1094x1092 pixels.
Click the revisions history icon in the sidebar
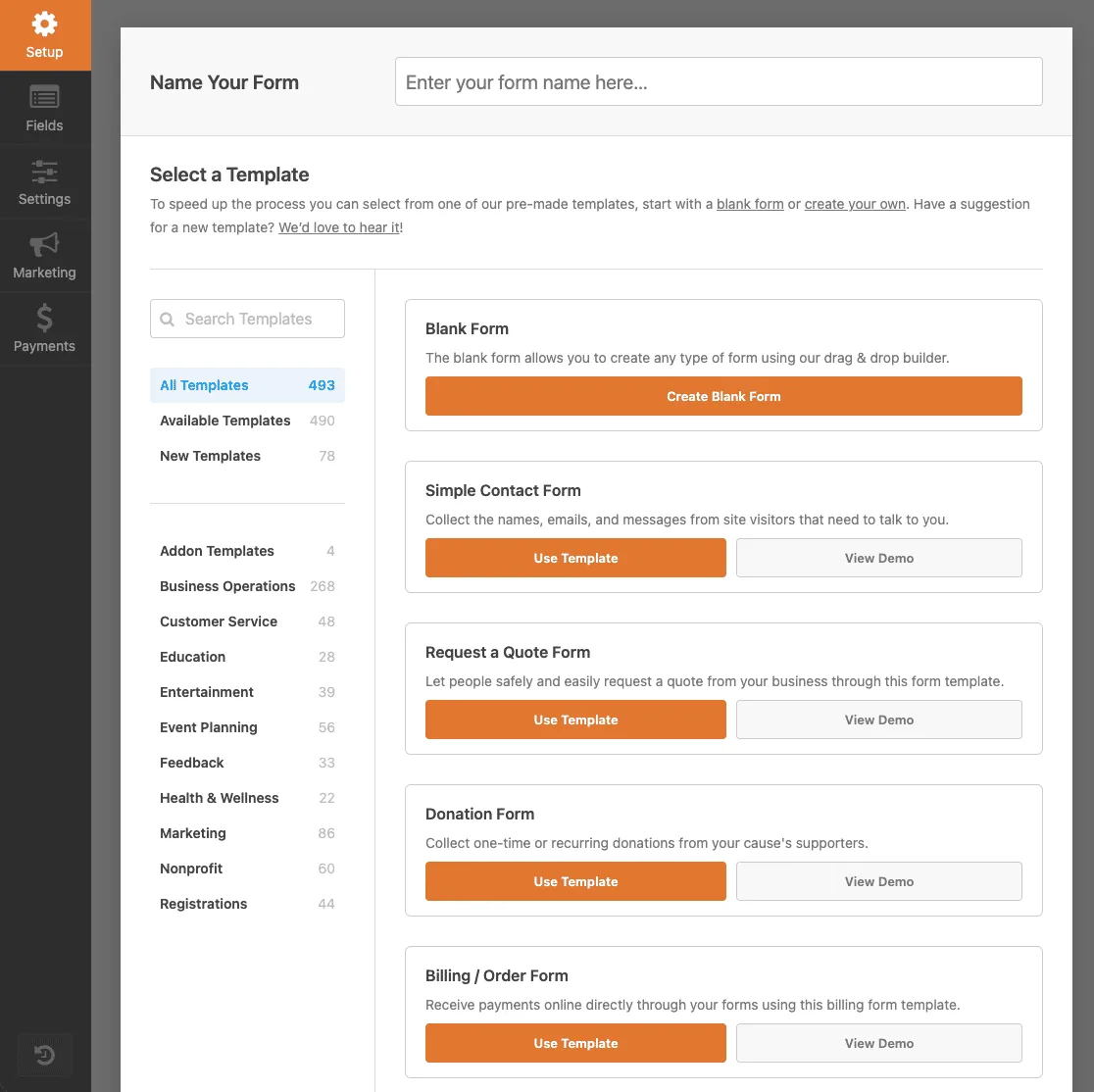45,1055
